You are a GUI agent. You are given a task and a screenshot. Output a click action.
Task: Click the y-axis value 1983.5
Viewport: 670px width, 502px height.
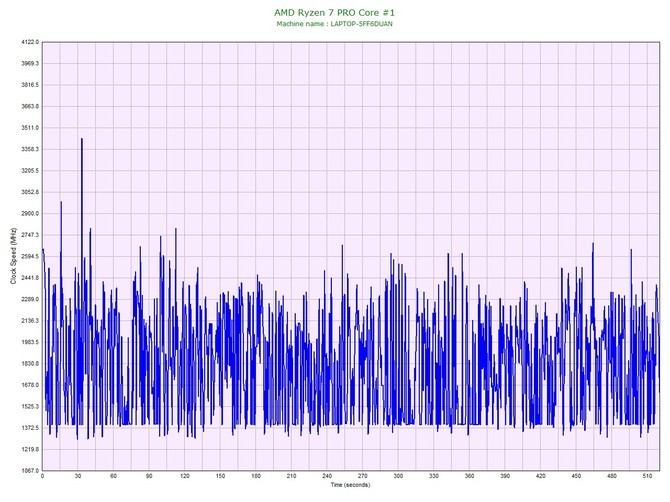[x=30, y=342]
